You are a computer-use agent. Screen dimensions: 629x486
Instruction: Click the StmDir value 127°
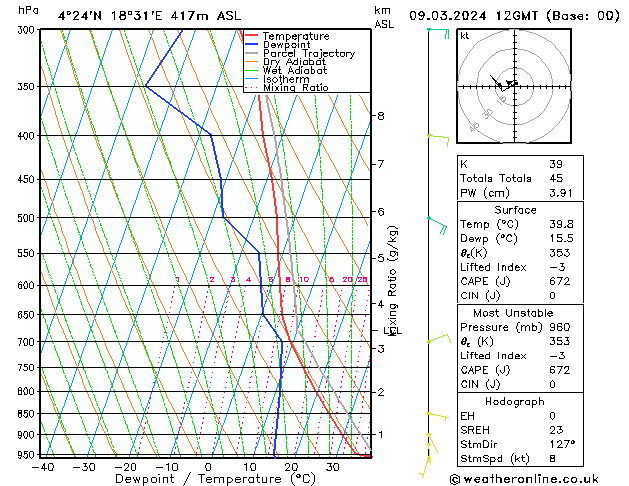(x=561, y=444)
